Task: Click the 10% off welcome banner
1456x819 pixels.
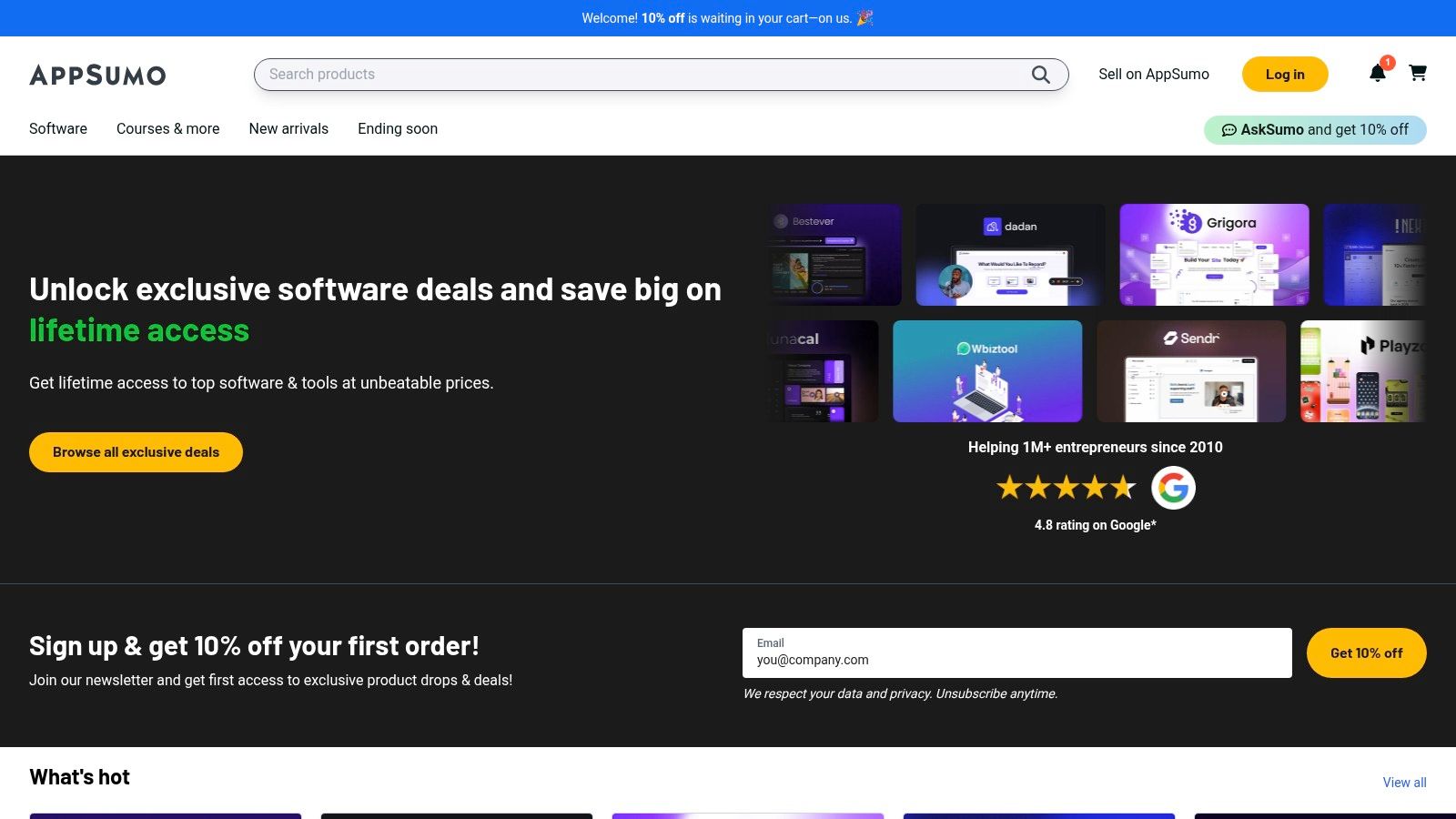Action: click(728, 18)
